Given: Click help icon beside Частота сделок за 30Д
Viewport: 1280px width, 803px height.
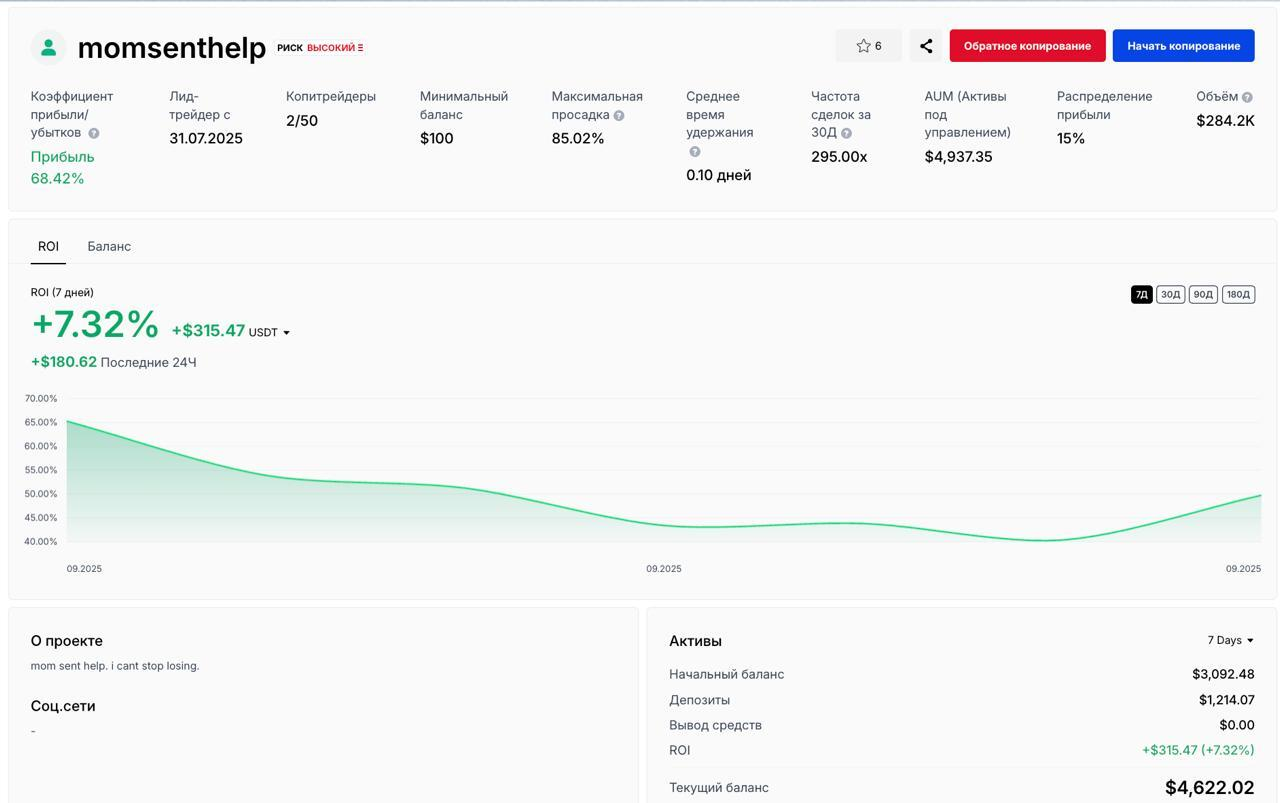Looking at the screenshot, I should click(846, 133).
